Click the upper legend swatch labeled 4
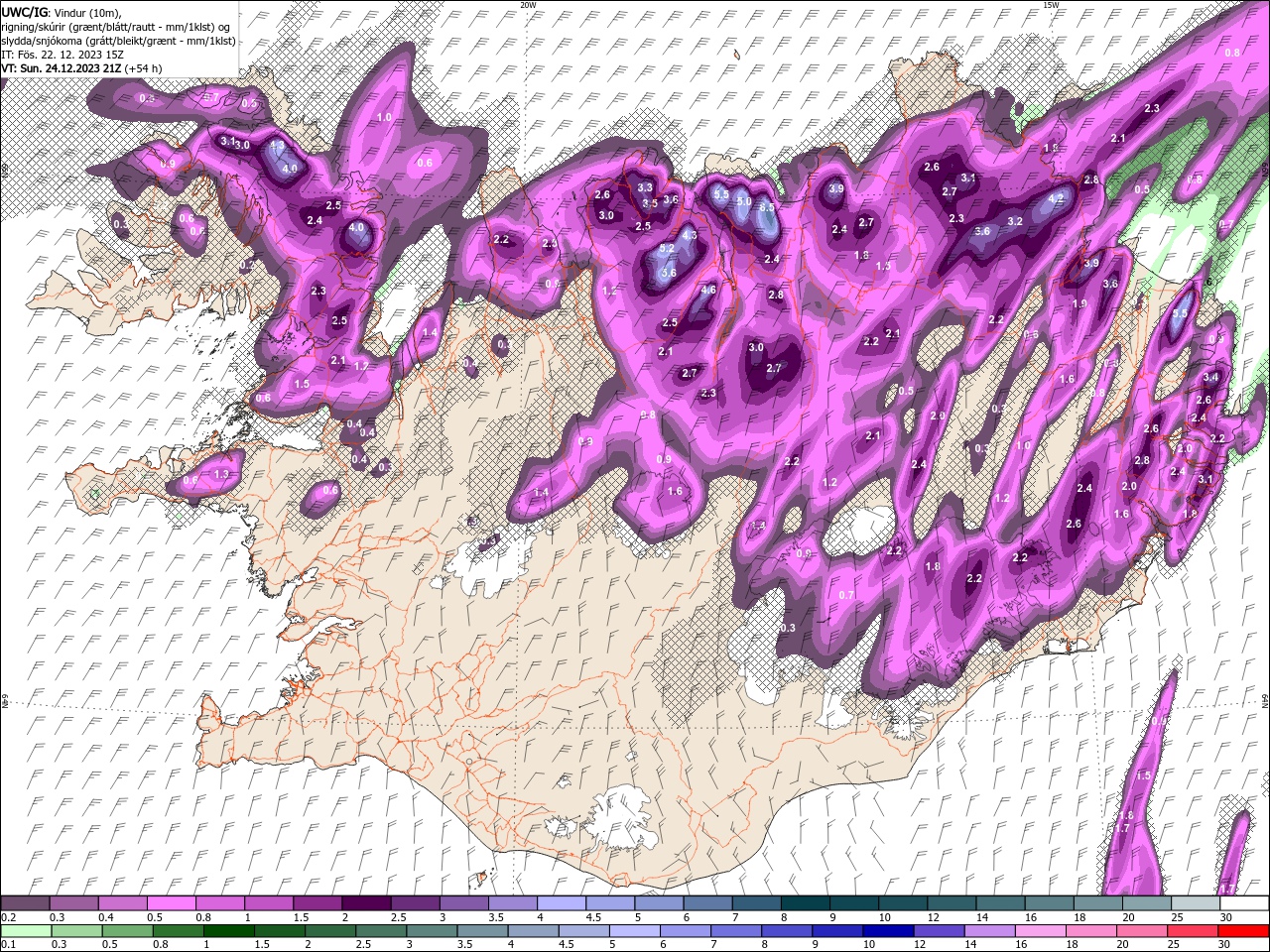This screenshot has width=1270, height=952. pyautogui.click(x=561, y=903)
